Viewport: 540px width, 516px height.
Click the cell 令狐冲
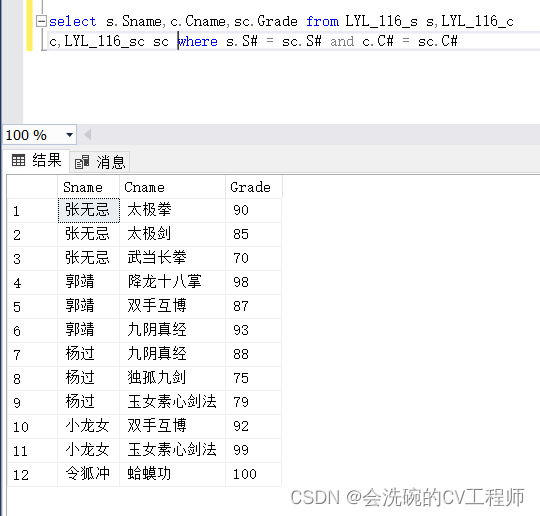click(x=89, y=474)
